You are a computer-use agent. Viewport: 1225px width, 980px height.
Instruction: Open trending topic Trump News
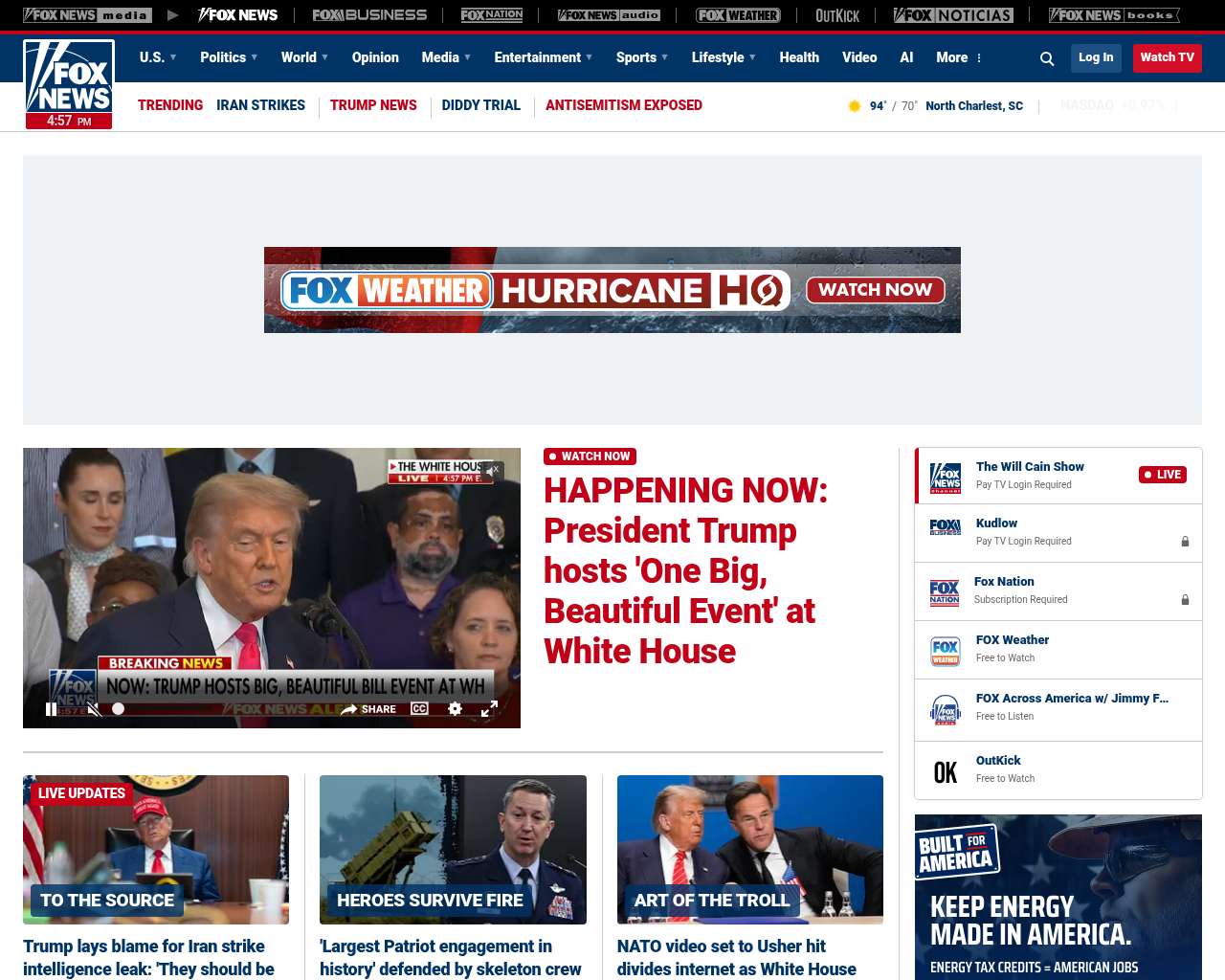(373, 105)
